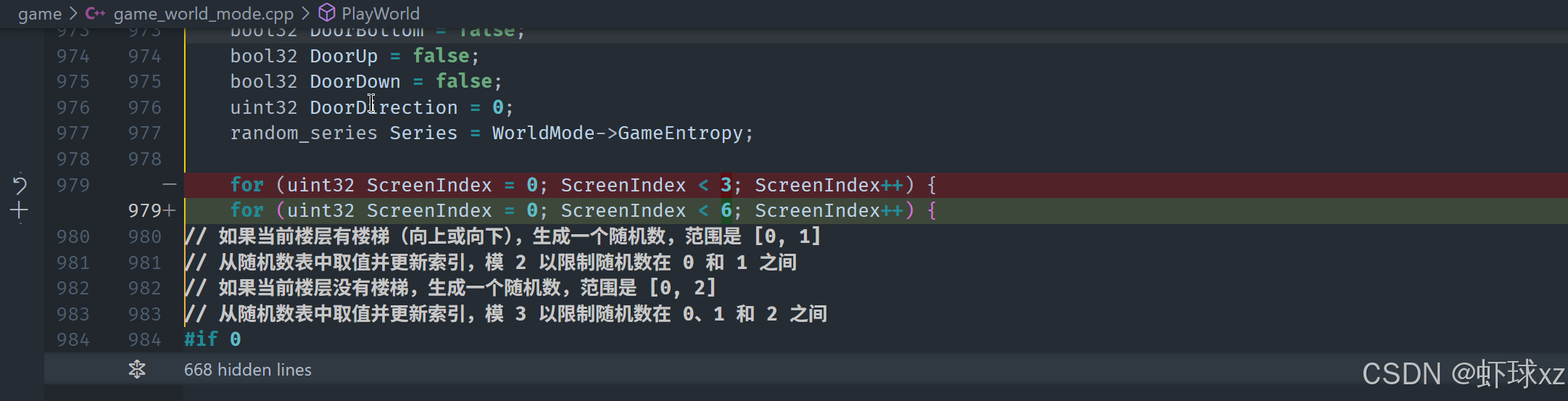This screenshot has height=401, width=1568.
Task: Click the comment on line 983
Action: click(506, 314)
